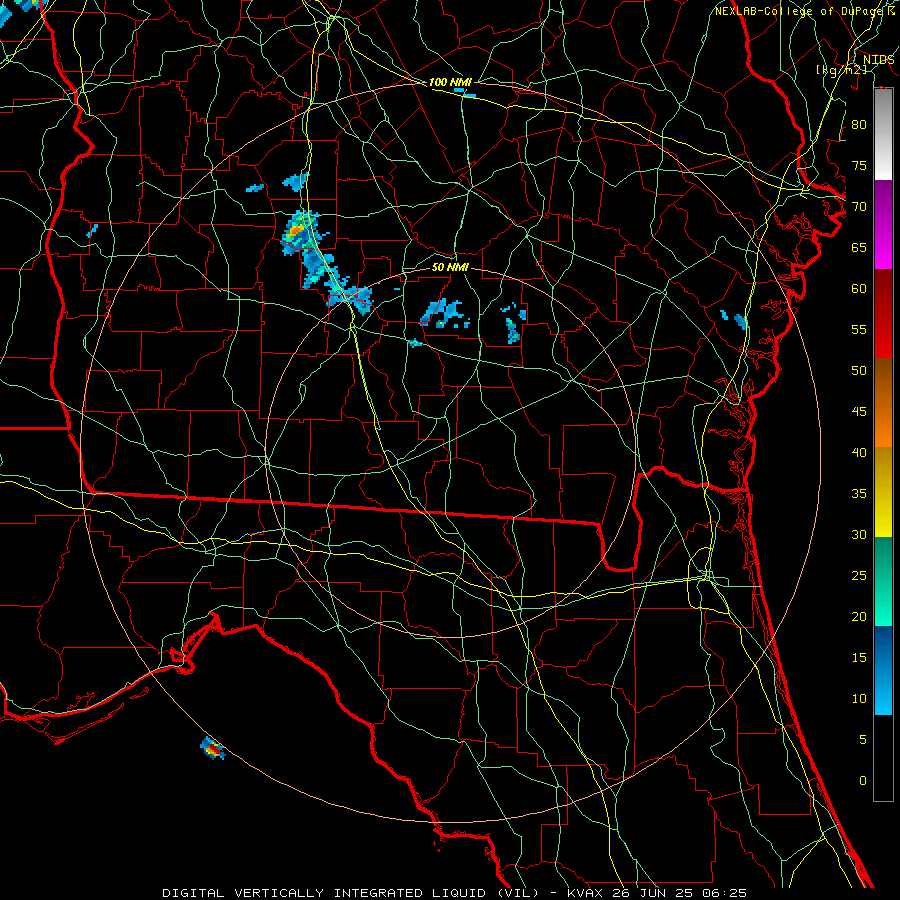Pick the purple-magenta segment of the color bar

pos(883,225)
